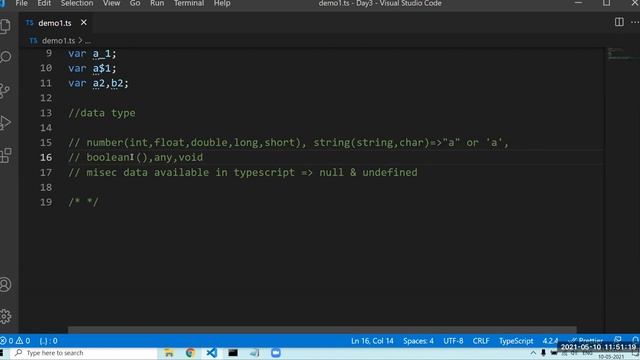
Task: Show hidden system tray icons chevron
Action: pyautogui.click(x=533, y=353)
